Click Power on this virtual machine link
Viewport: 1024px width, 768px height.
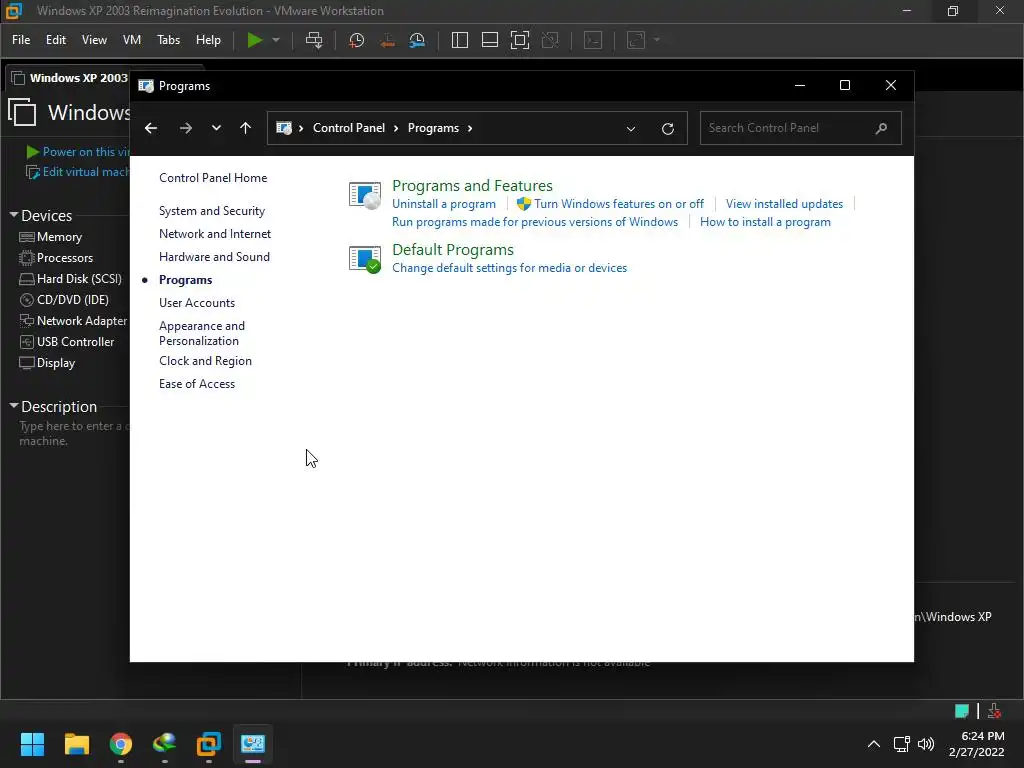click(x=78, y=152)
